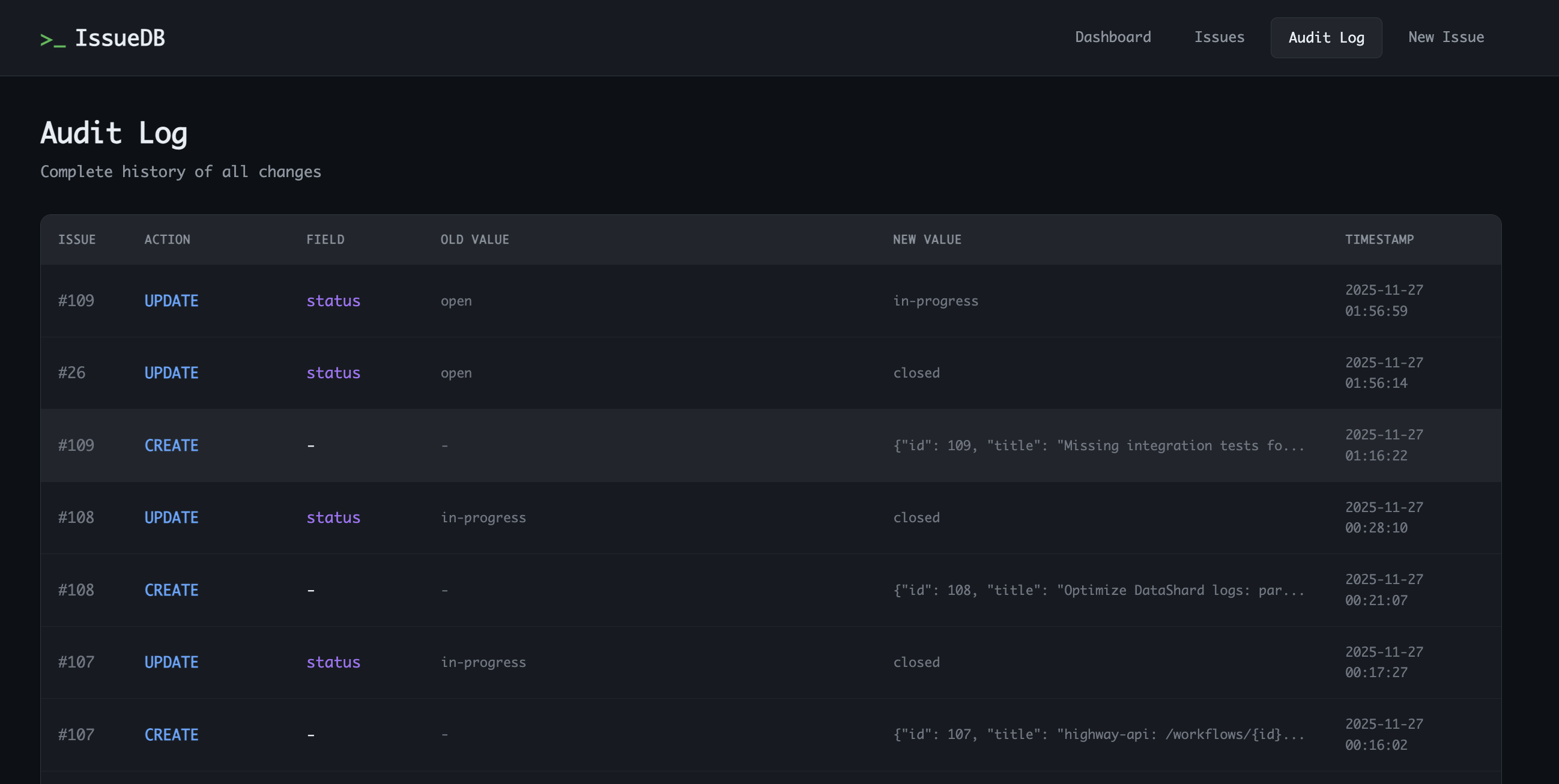Click issue #108 in its CREATE row
Viewport: 1559px width, 784px height.
tap(76, 590)
